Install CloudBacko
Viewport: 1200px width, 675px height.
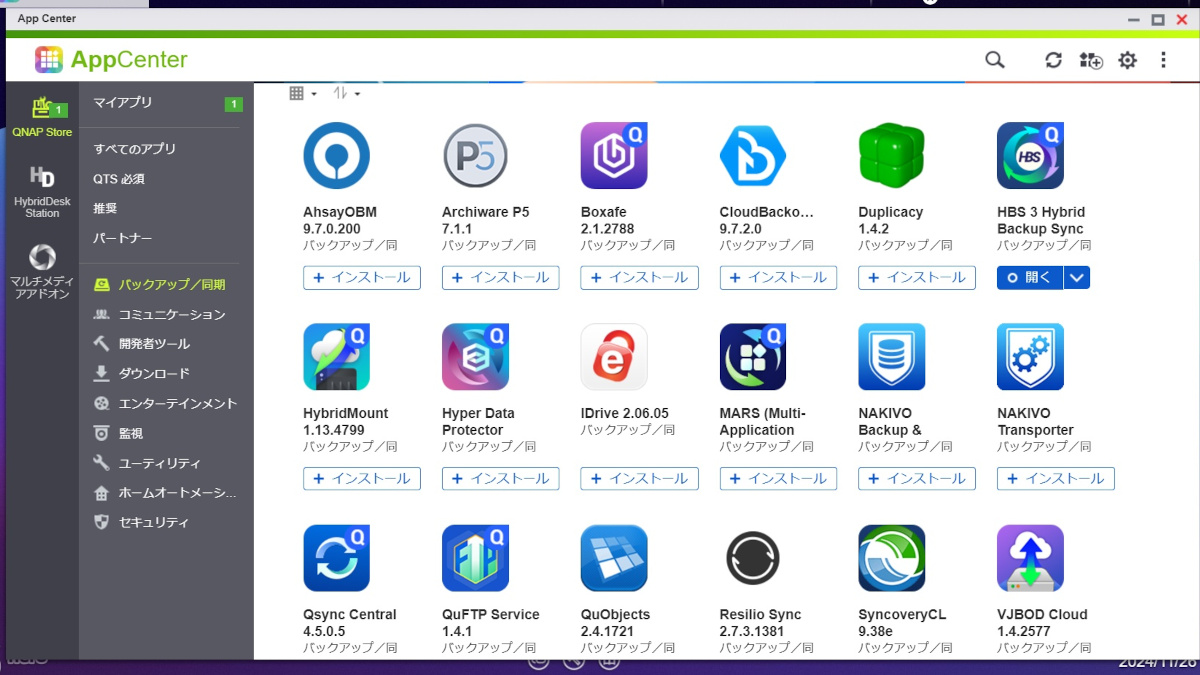click(x=778, y=278)
